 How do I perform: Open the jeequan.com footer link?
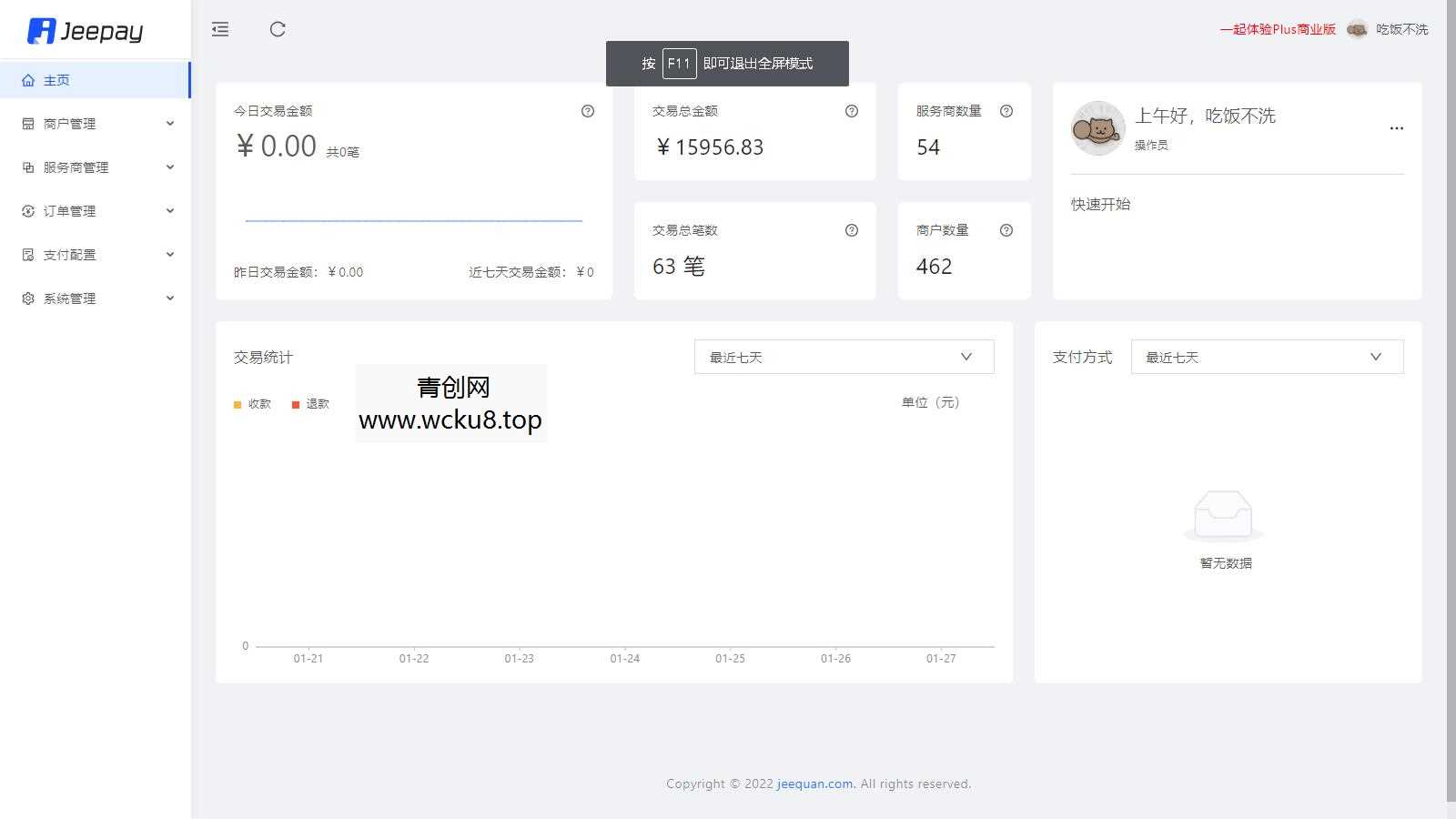(814, 784)
